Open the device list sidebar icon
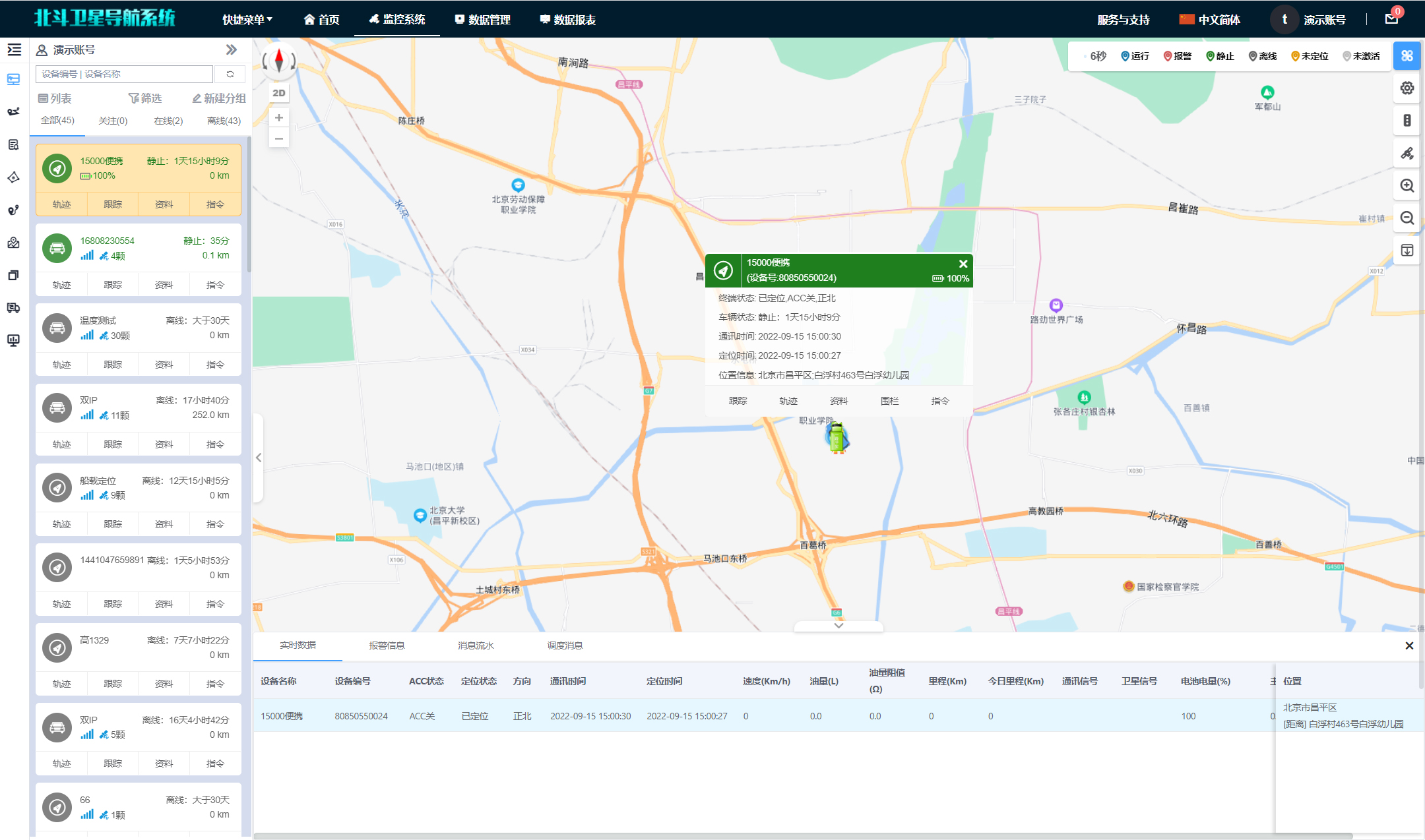This screenshot has height=840, width=1425. tap(14, 80)
